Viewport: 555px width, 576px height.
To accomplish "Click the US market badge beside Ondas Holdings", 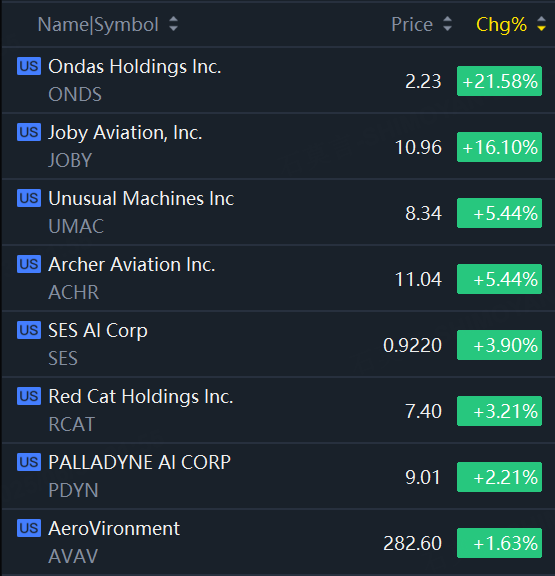I will (x=29, y=66).
